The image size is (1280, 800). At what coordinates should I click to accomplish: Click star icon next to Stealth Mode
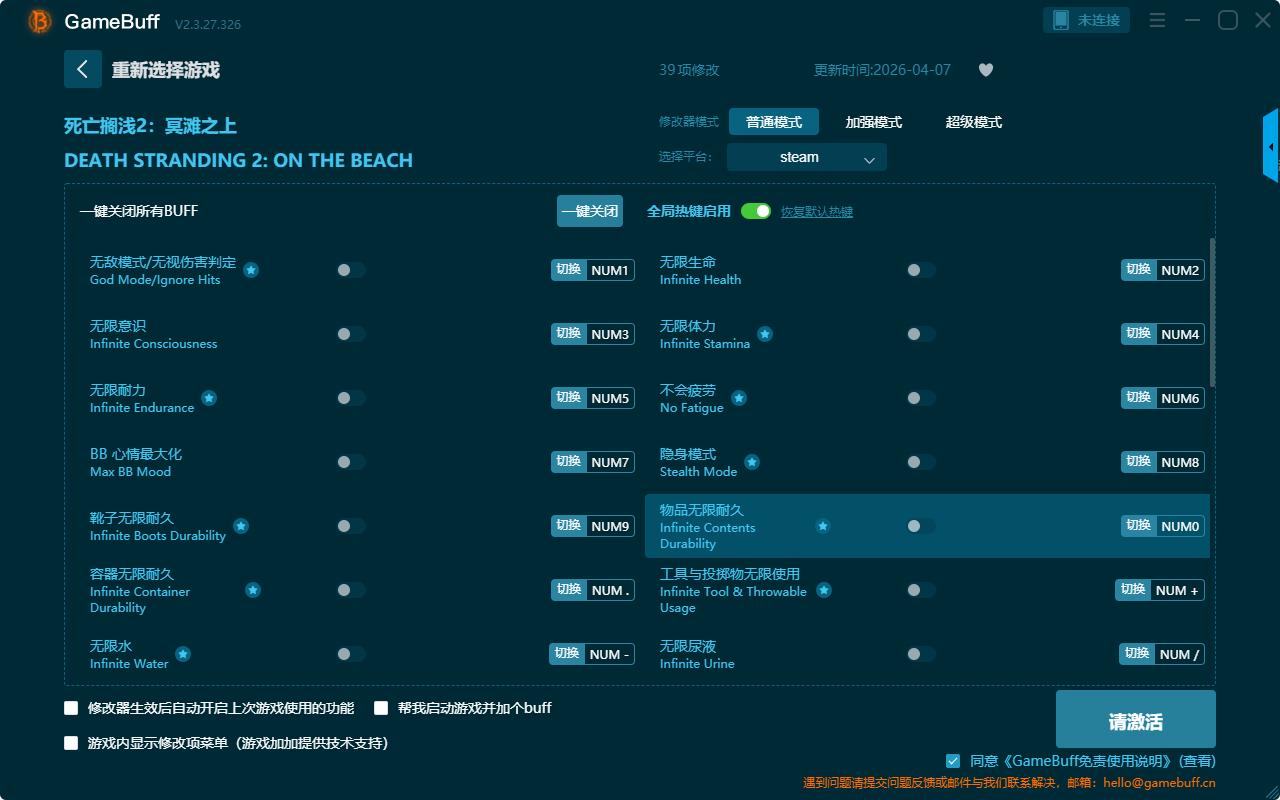752,462
